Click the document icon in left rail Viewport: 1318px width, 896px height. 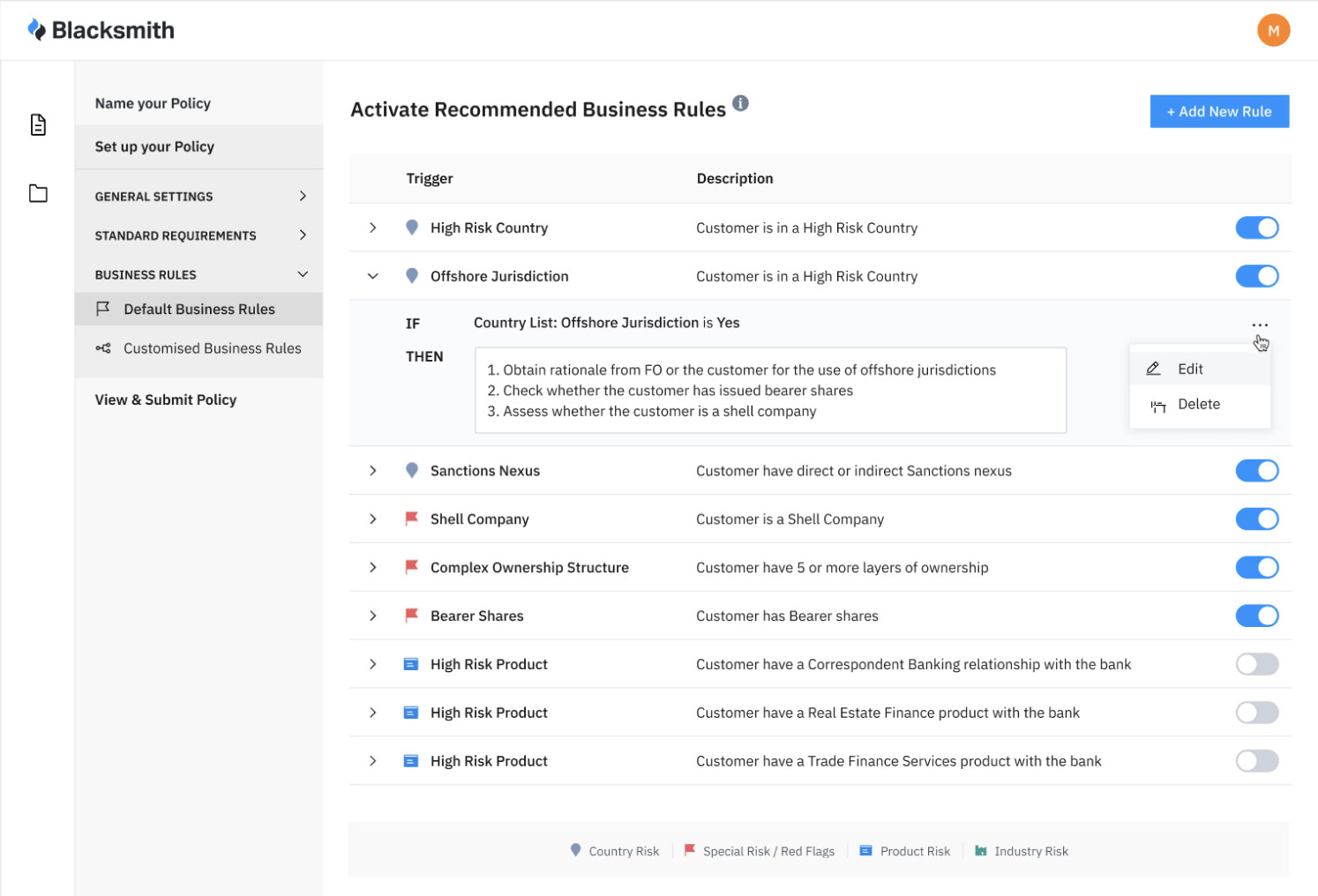[x=38, y=124]
